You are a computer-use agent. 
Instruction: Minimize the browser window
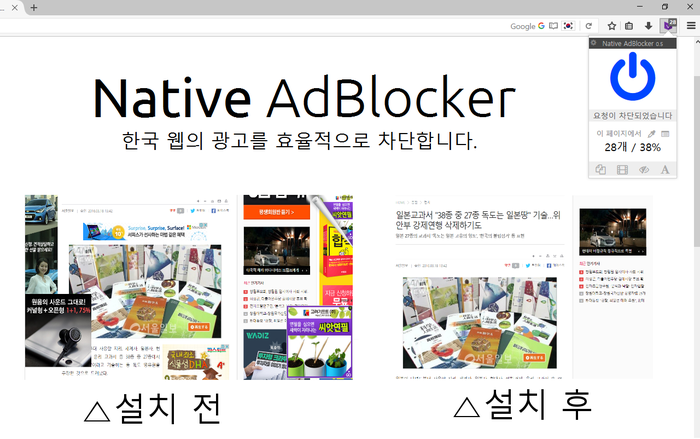[640, 7]
